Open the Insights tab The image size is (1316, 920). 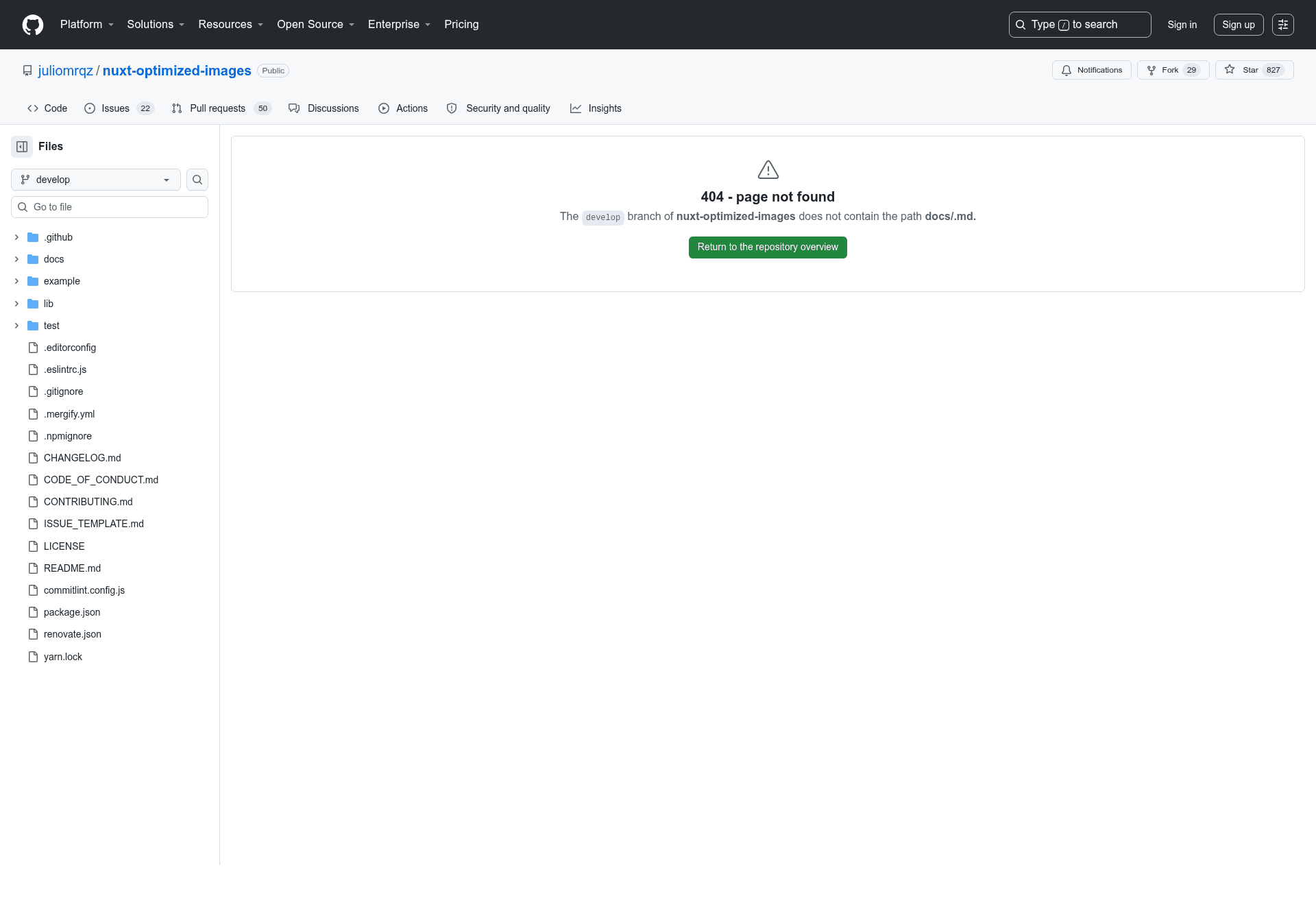[596, 108]
